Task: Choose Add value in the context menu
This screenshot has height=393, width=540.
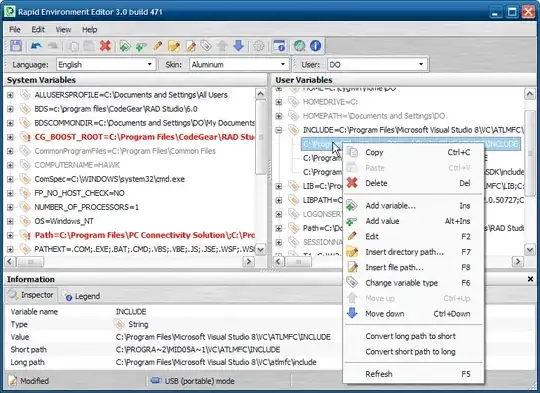Action: coord(413,221)
